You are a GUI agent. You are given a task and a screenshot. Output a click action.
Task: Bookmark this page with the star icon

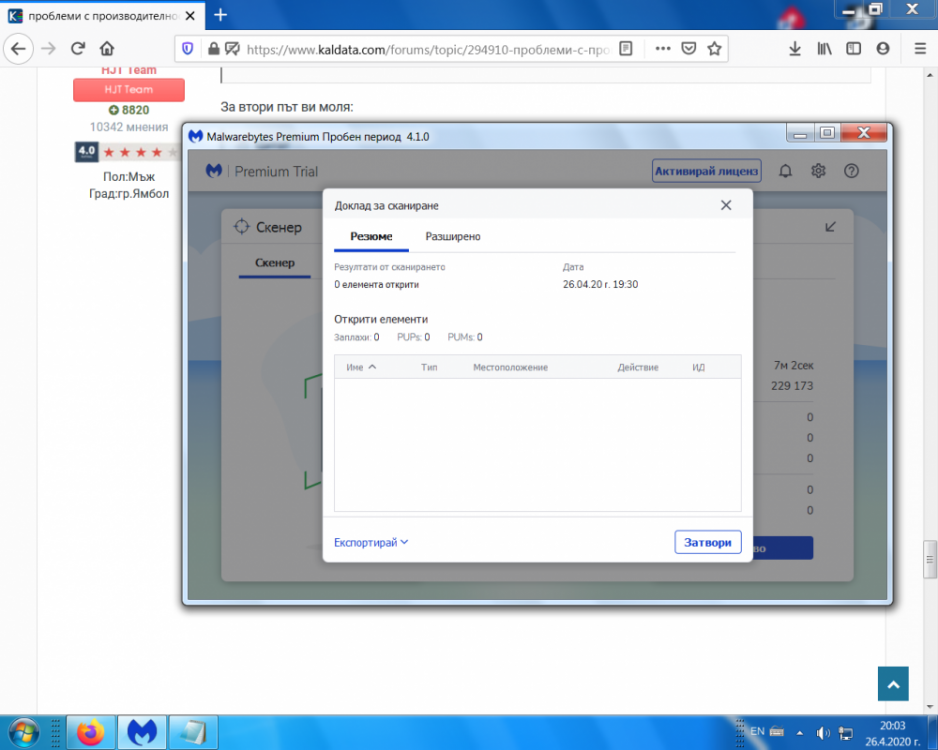click(x=714, y=48)
